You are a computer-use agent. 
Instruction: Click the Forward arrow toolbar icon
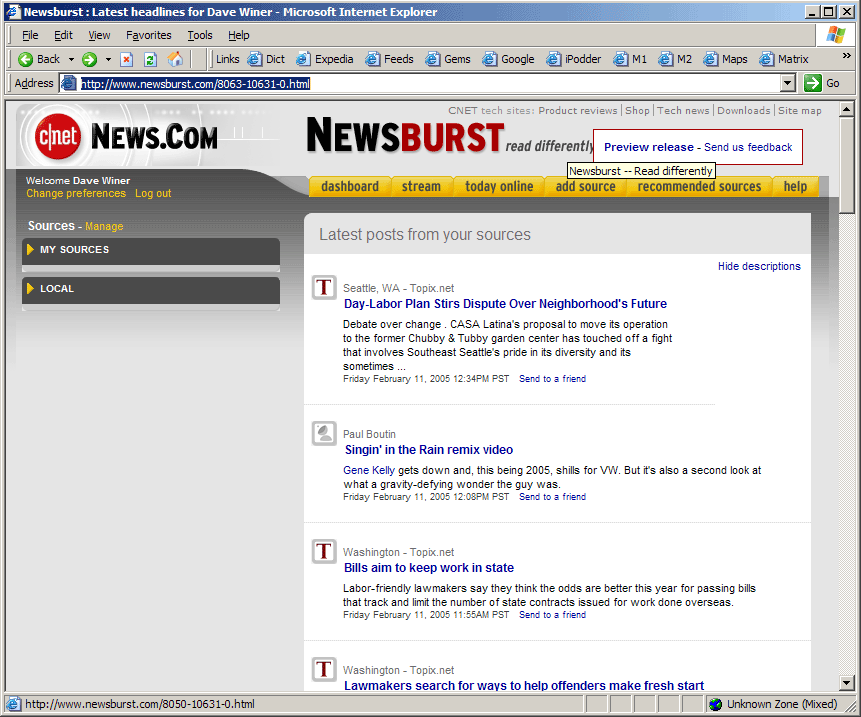pyautogui.click(x=90, y=59)
